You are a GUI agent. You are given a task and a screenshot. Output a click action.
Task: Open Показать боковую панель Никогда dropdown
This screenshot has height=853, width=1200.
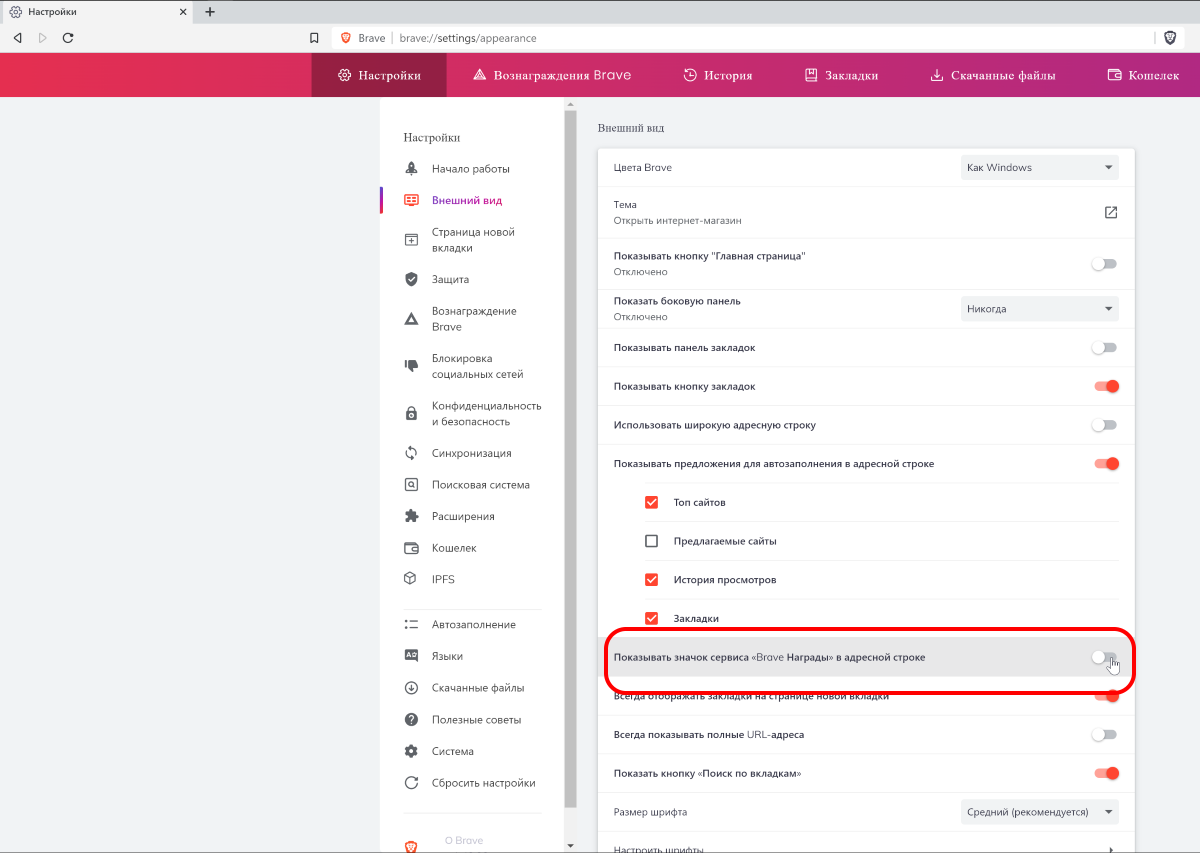[x=1040, y=309]
